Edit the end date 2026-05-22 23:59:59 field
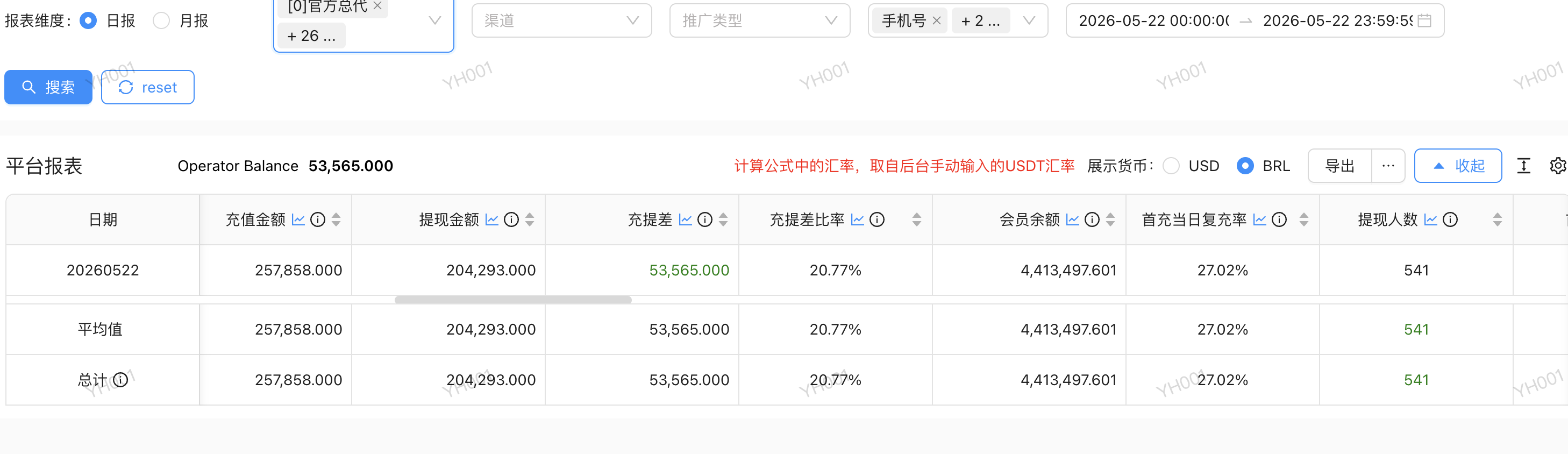The width and height of the screenshot is (1568, 454). [x=1337, y=20]
